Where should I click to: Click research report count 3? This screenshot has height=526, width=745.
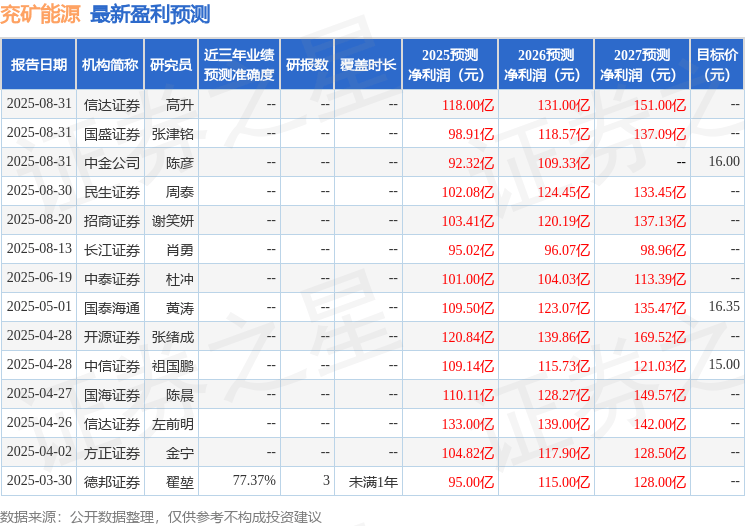(x=326, y=480)
